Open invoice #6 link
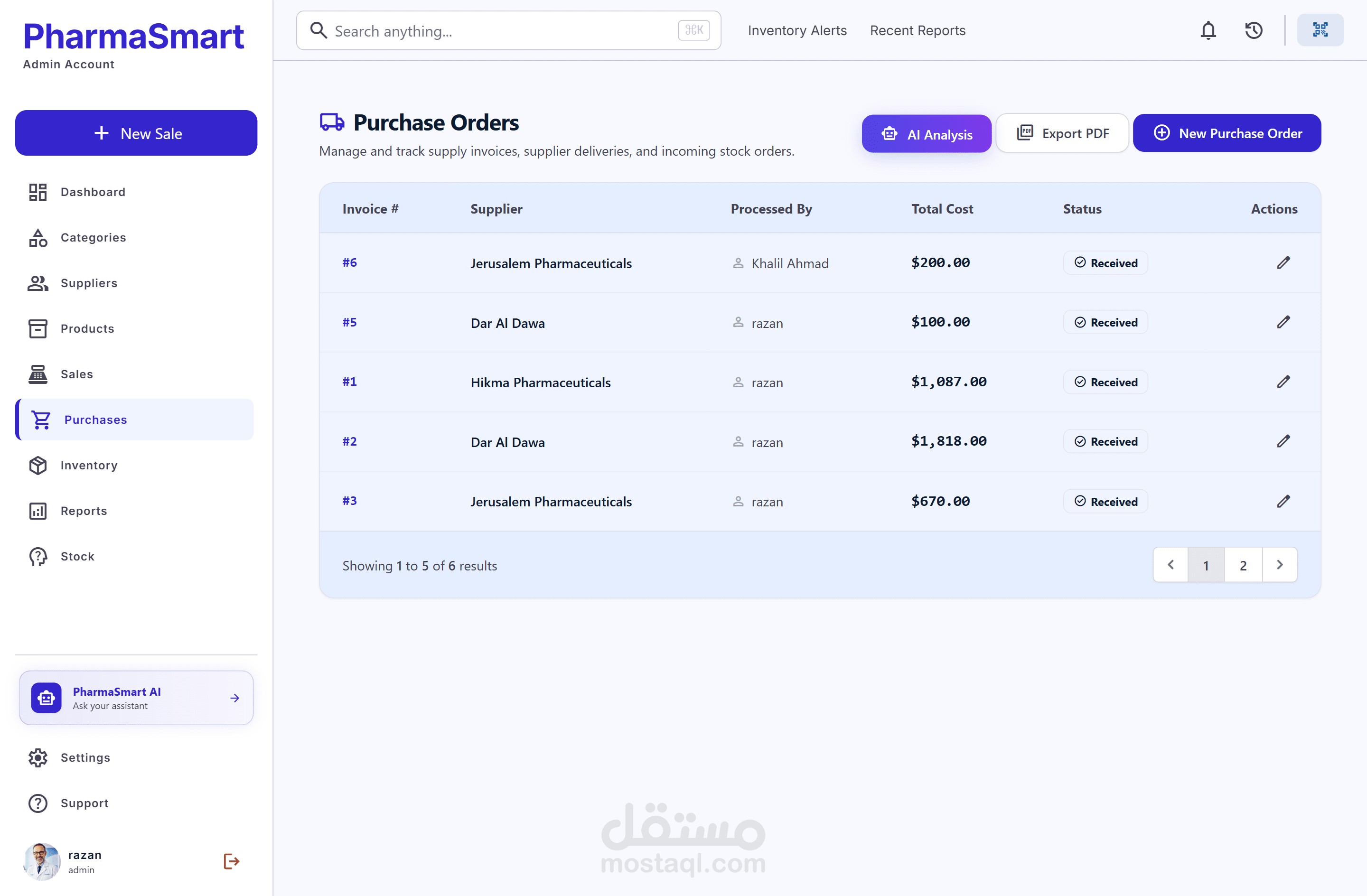This screenshot has width=1367, height=896. (349, 262)
